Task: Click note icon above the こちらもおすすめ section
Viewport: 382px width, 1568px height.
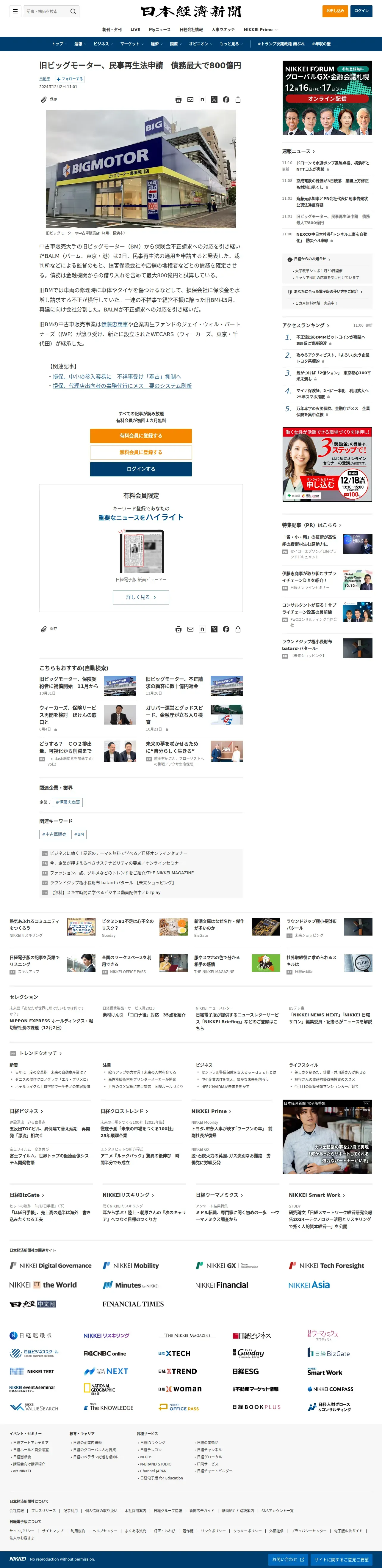Action: (x=202, y=629)
